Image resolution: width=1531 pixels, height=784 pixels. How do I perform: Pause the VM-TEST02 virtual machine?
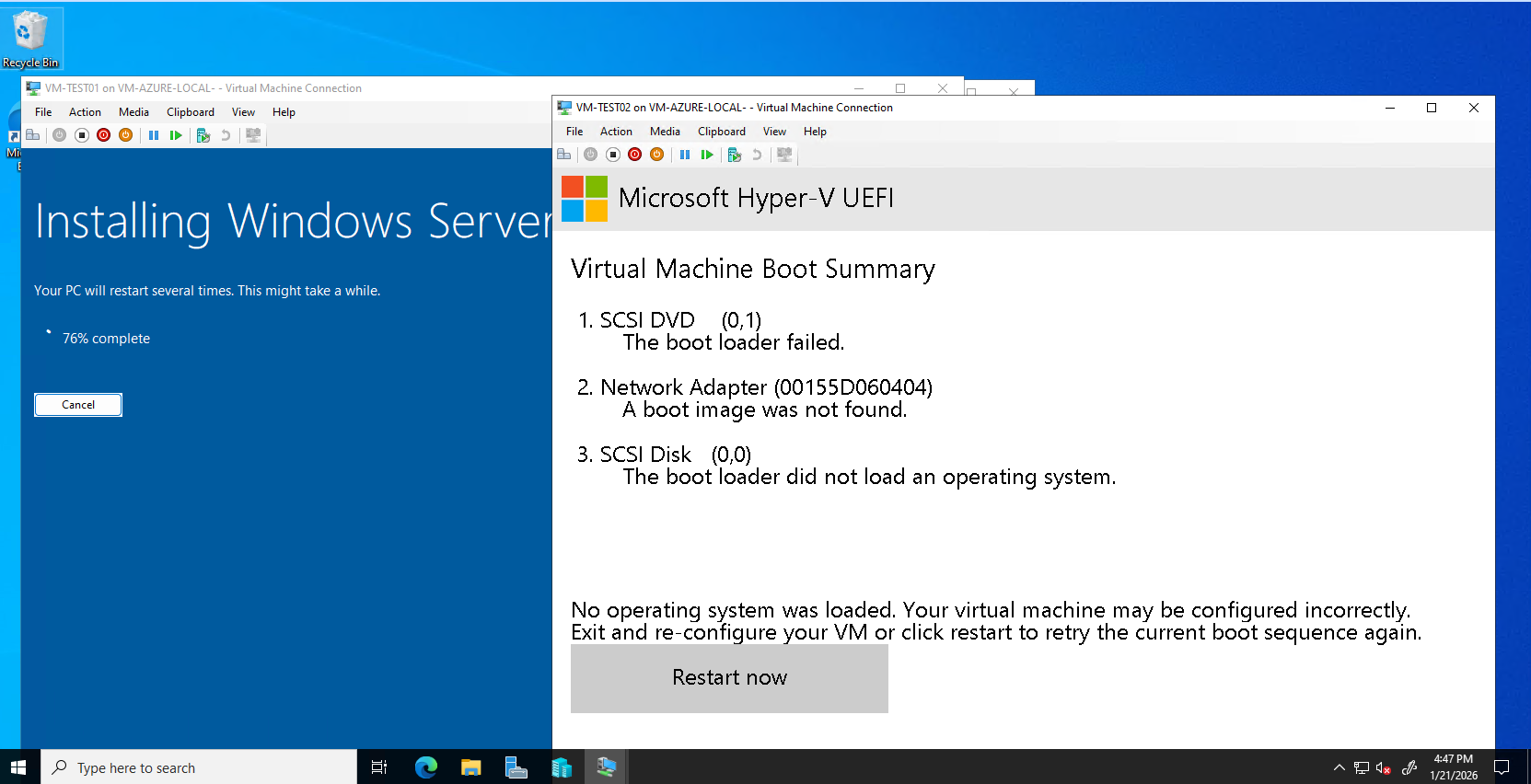[685, 155]
